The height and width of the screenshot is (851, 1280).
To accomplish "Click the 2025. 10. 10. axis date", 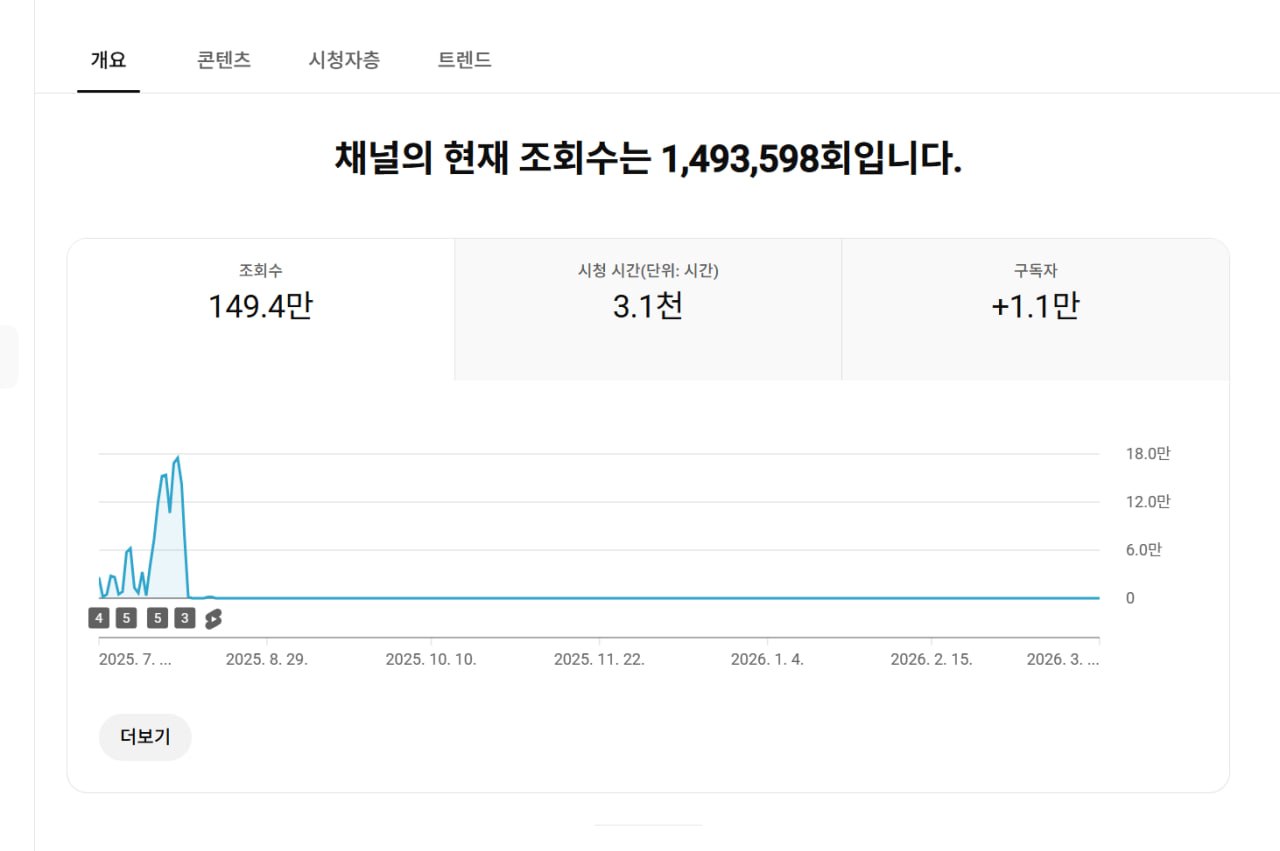I will pyautogui.click(x=431, y=660).
